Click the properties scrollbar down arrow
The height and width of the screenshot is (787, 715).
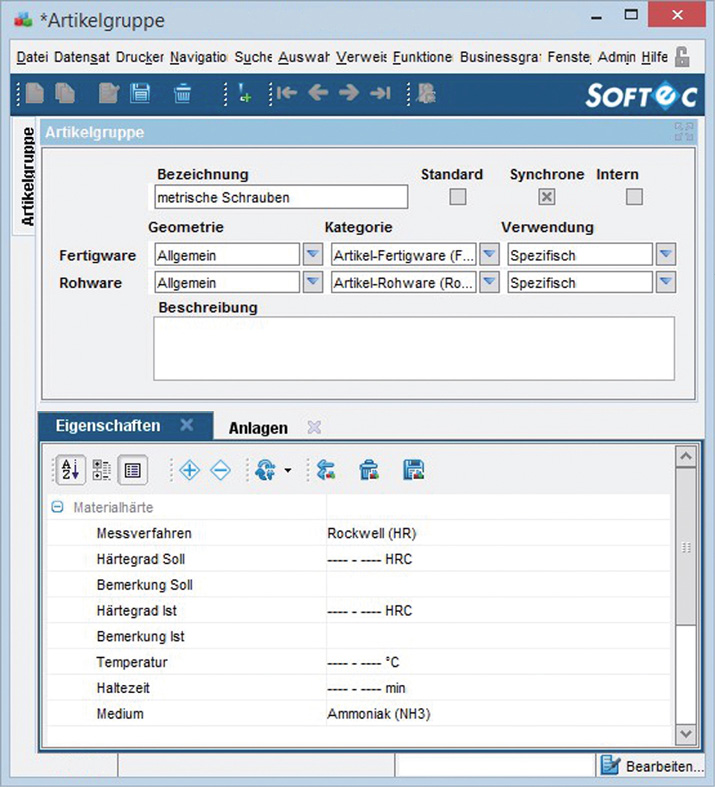pyautogui.click(x=686, y=734)
